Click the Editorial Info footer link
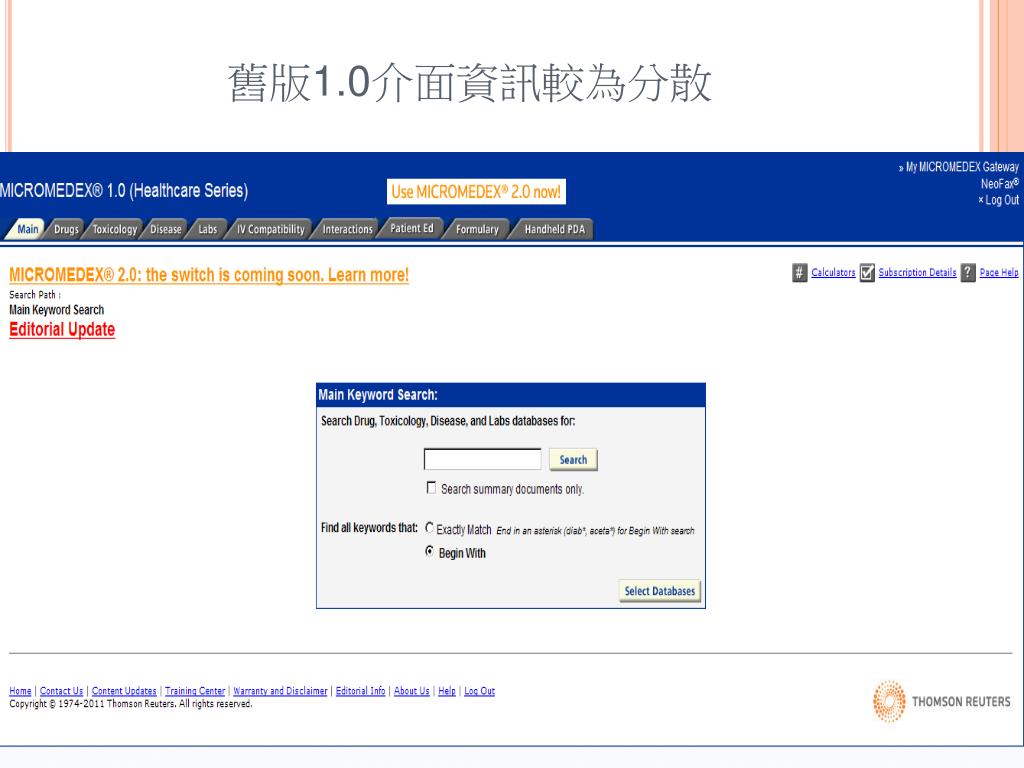Image resolution: width=1024 pixels, height=768 pixels. click(360, 691)
